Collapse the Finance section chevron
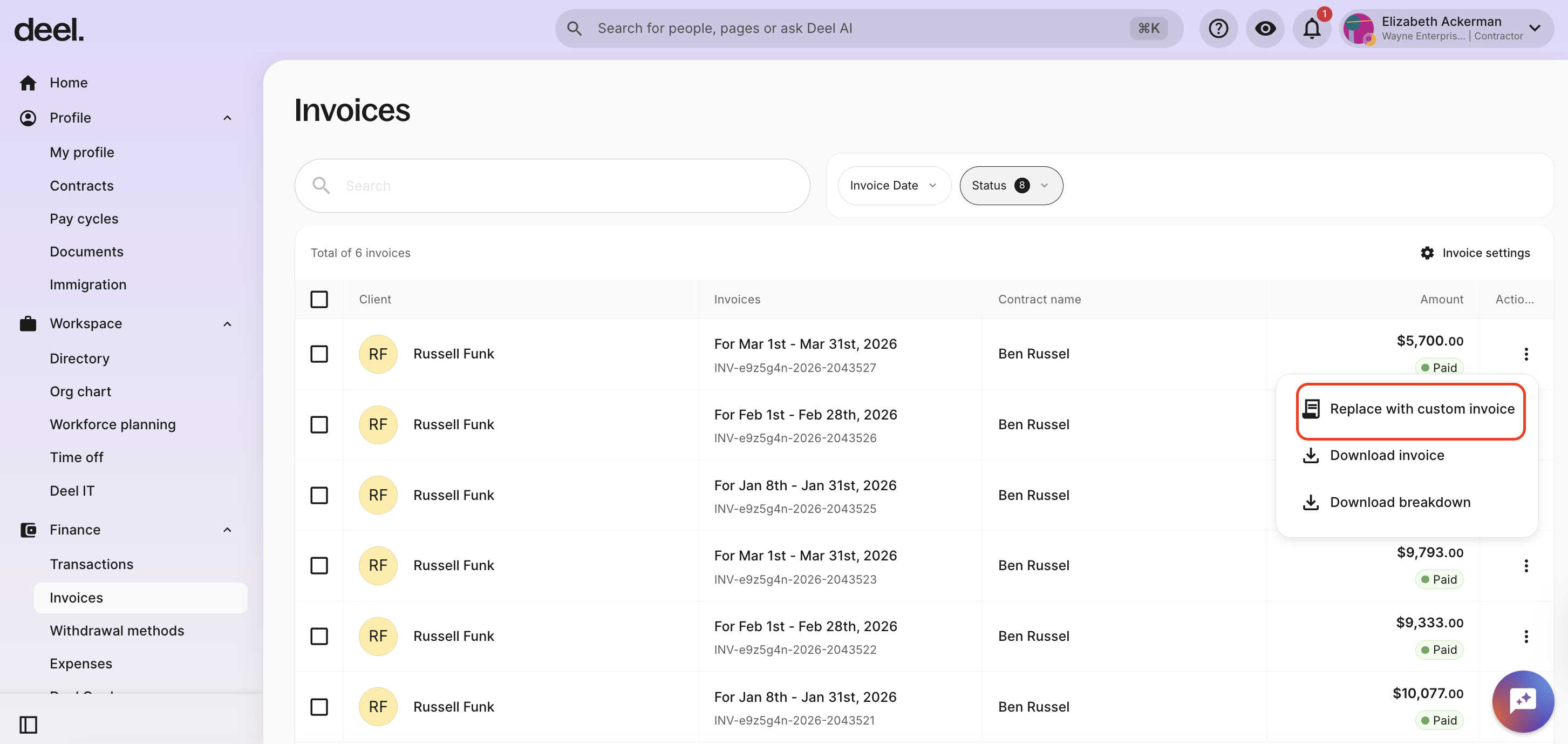The image size is (1568, 744). coord(227,530)
